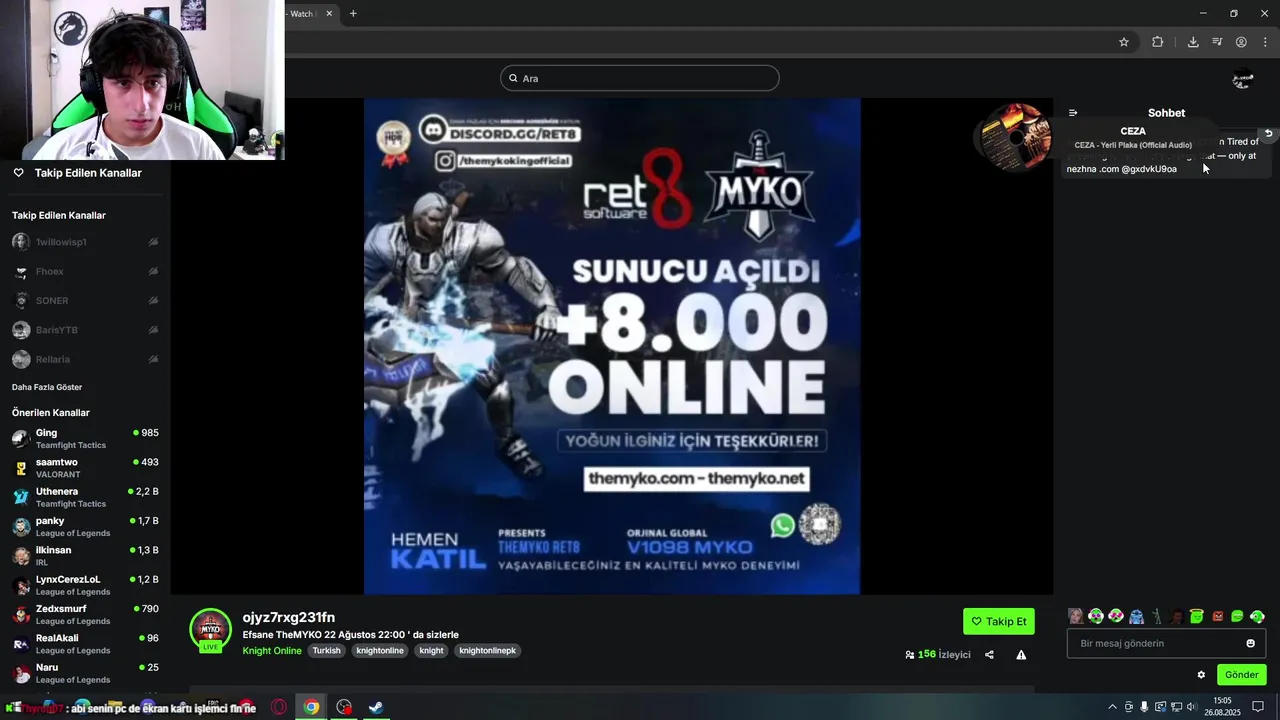Open the user profile avatar menu
This screenshot has width=1280, height=720.
(1243, 79)
